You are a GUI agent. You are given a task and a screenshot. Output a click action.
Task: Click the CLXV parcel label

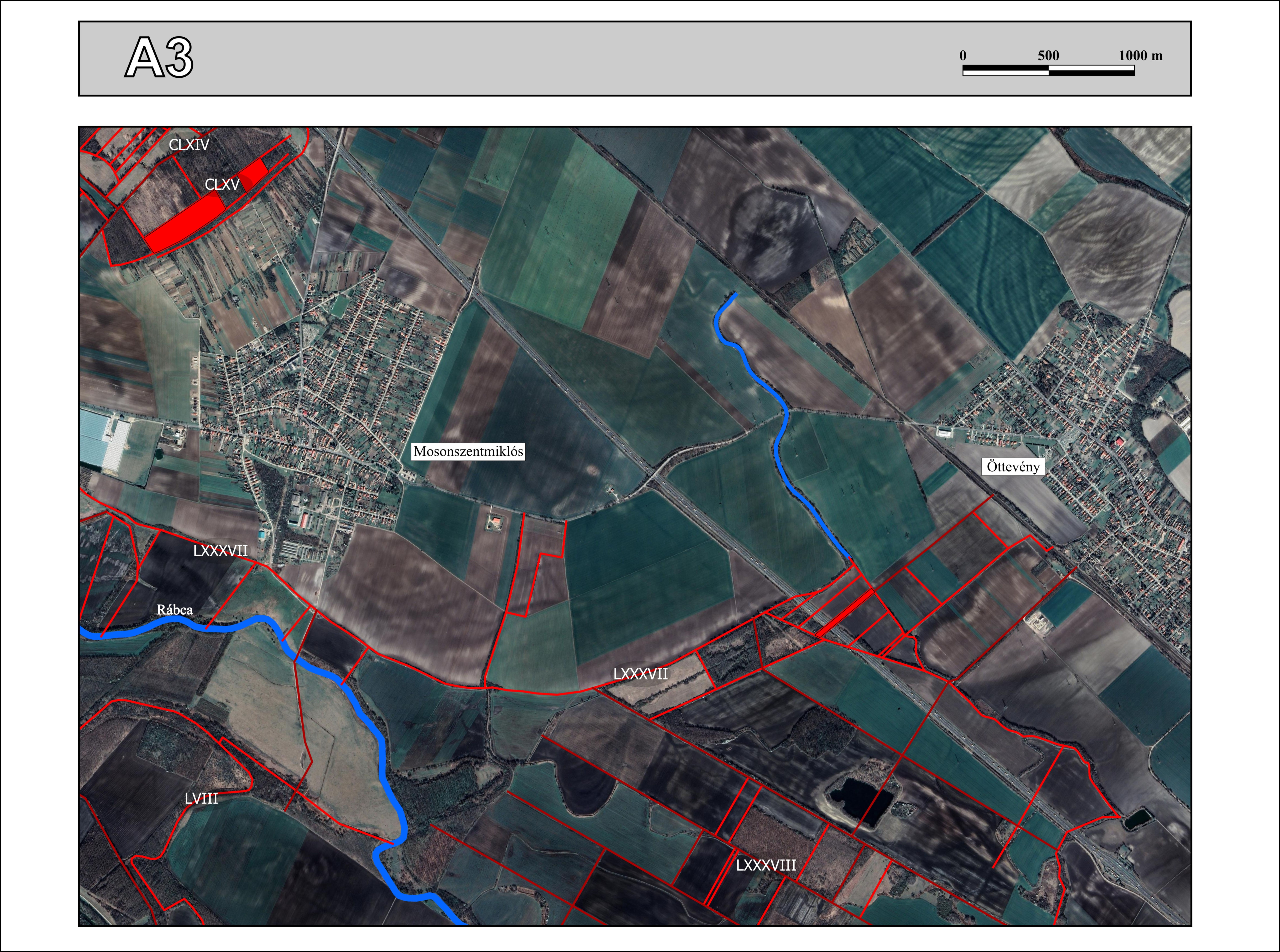coord(222,184)
